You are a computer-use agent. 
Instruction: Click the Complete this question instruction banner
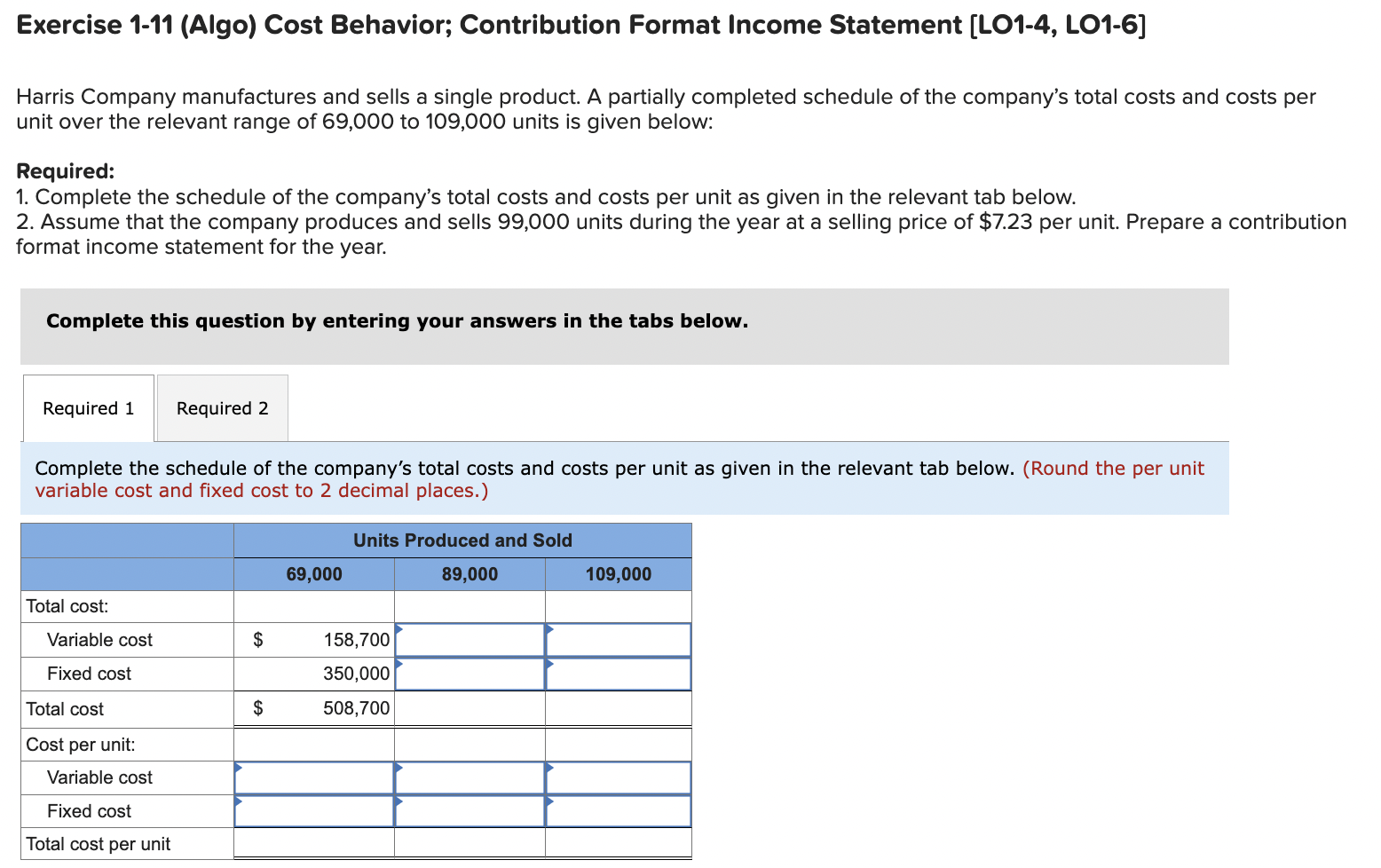click(396, 320)
